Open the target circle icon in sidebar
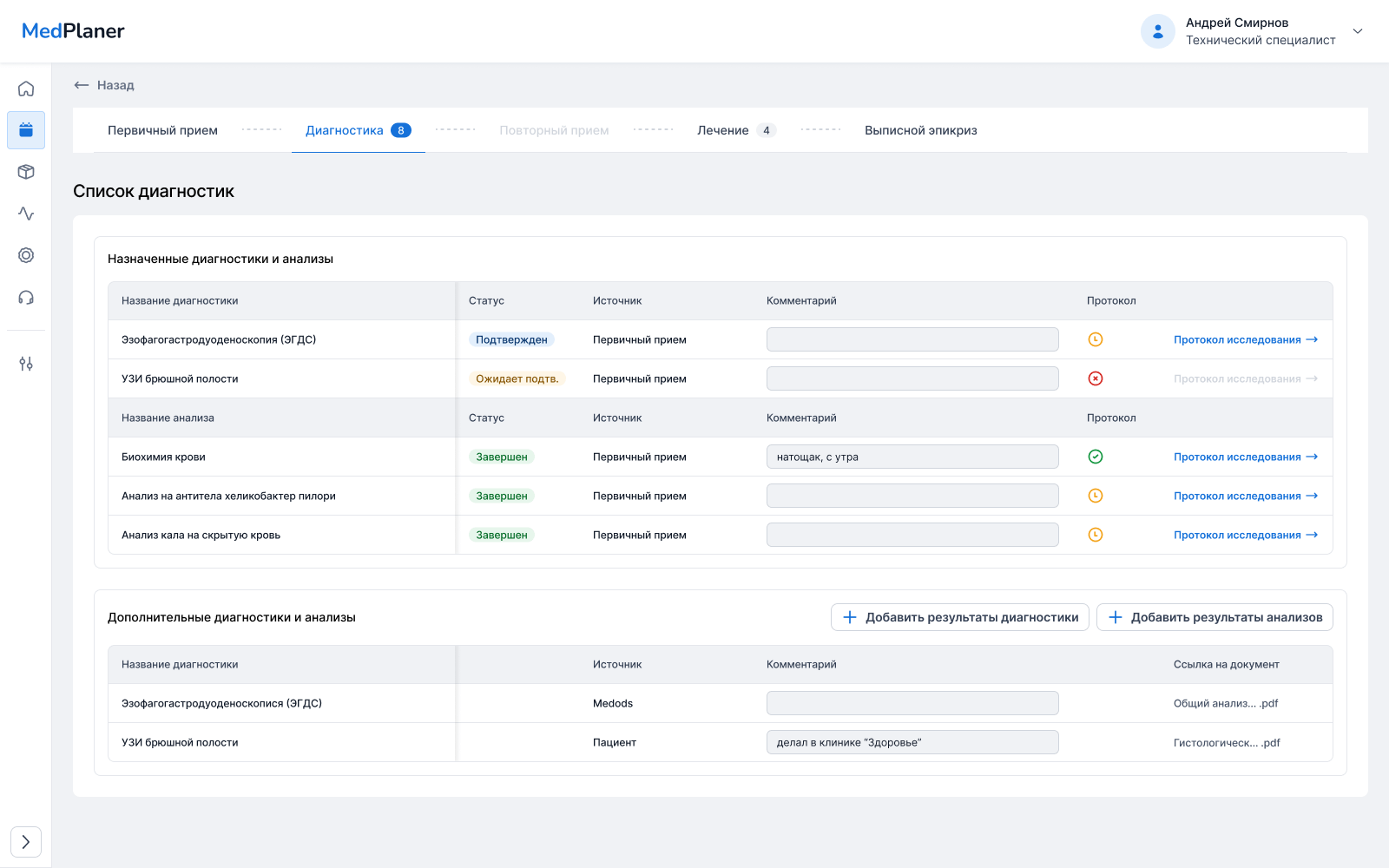 (x=26, y=255)
